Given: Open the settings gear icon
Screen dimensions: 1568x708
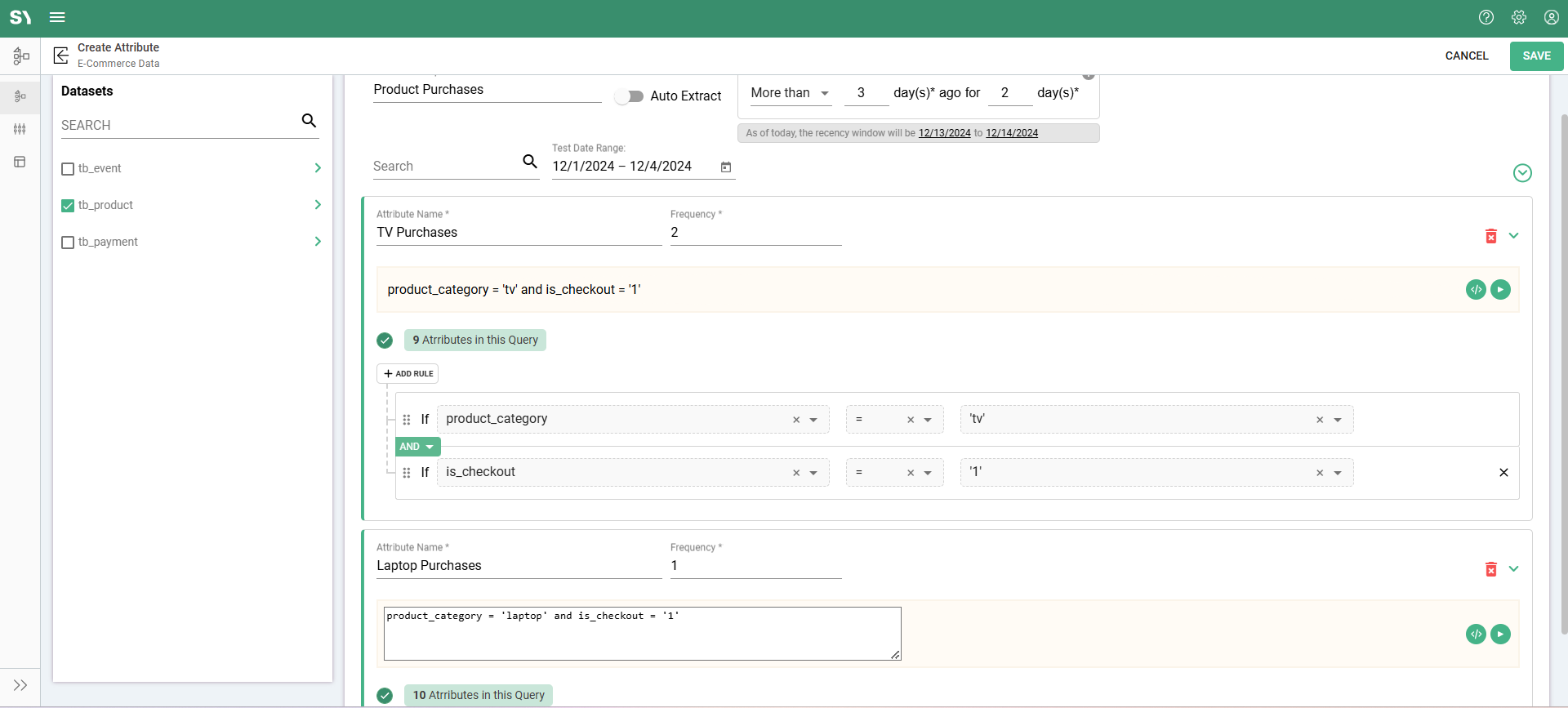Looking at the screenshot, I should 1519,17.
